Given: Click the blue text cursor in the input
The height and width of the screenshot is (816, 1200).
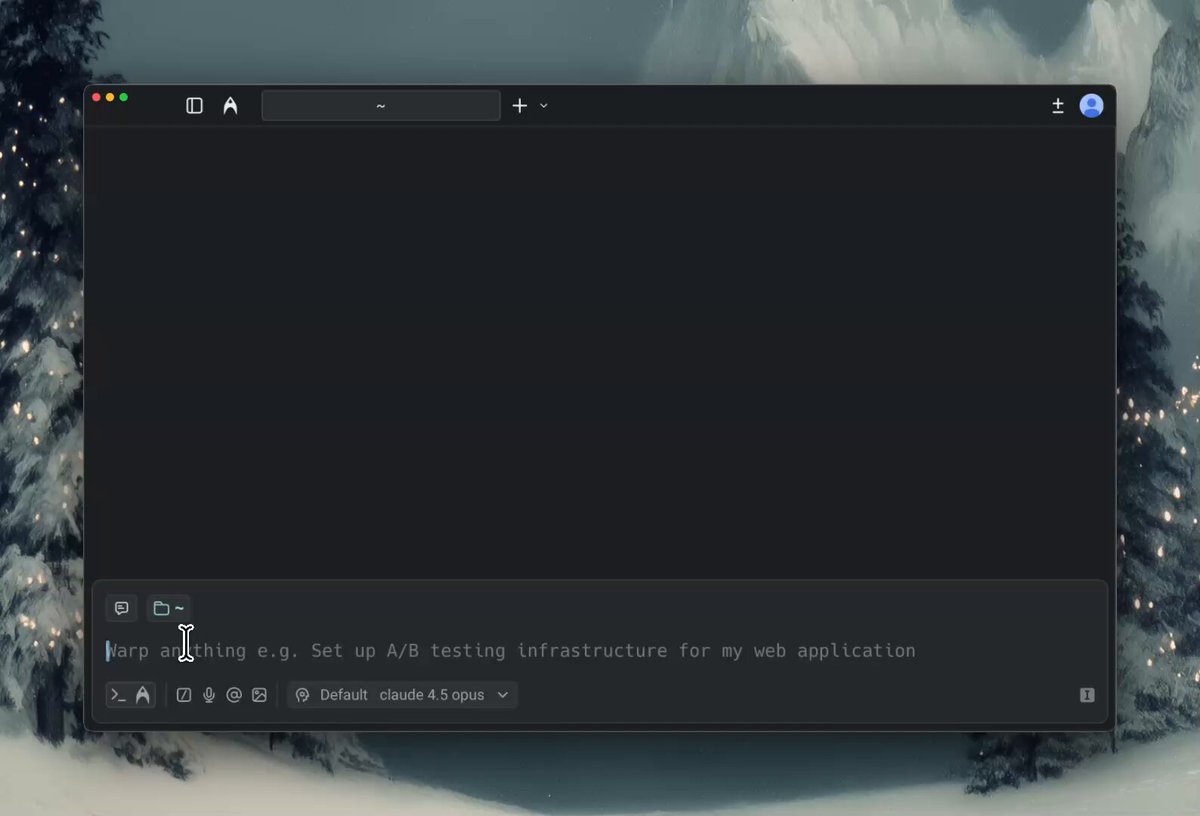Looking at the screenshot, I should [108, 650].
